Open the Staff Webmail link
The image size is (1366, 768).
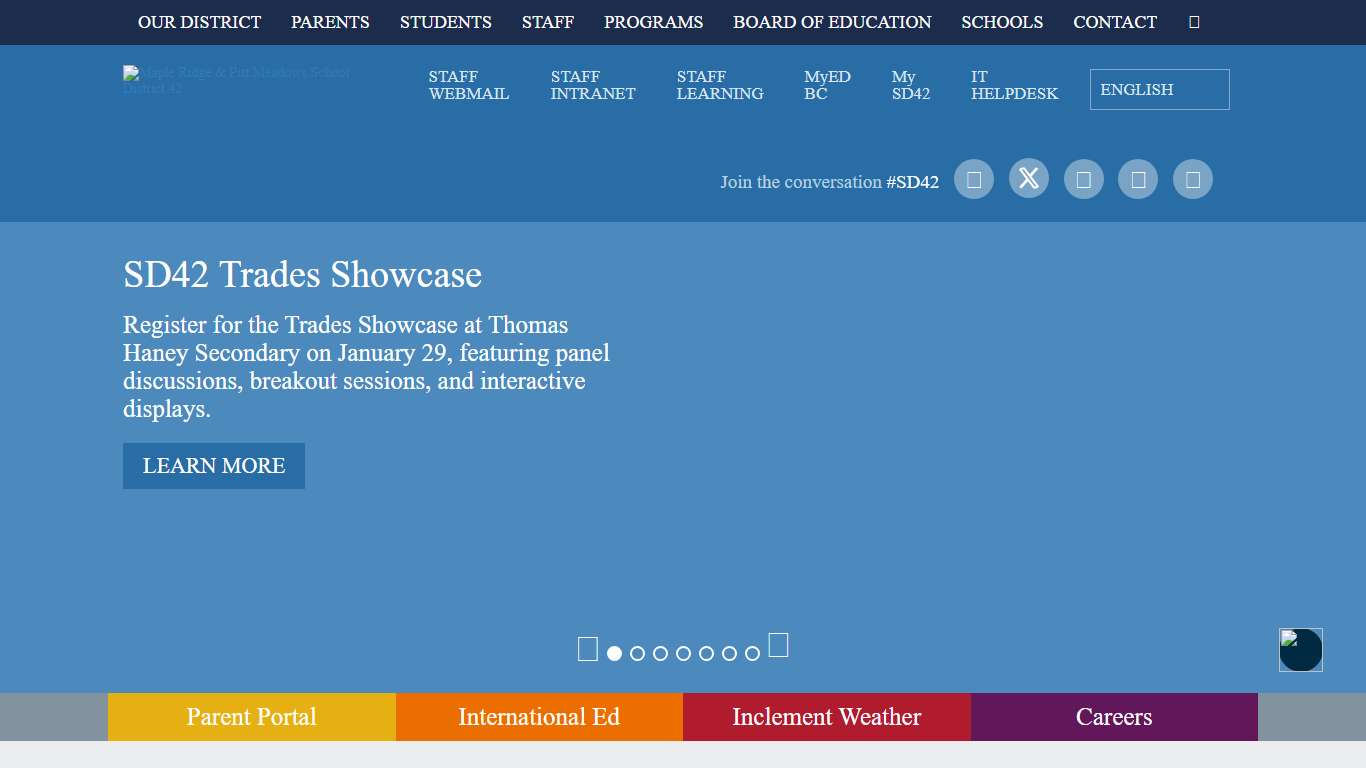point(469,85)
